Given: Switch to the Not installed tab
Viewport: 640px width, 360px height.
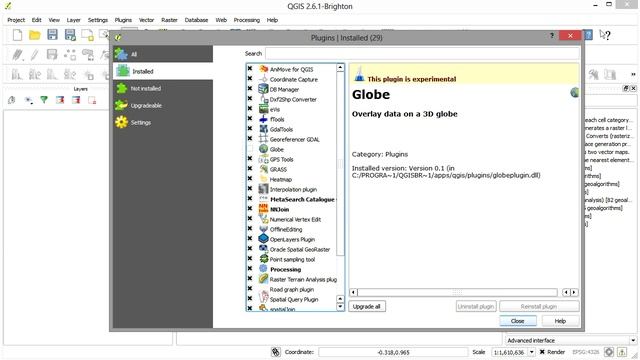Looking at the screenshot, I should pos(163,88).
